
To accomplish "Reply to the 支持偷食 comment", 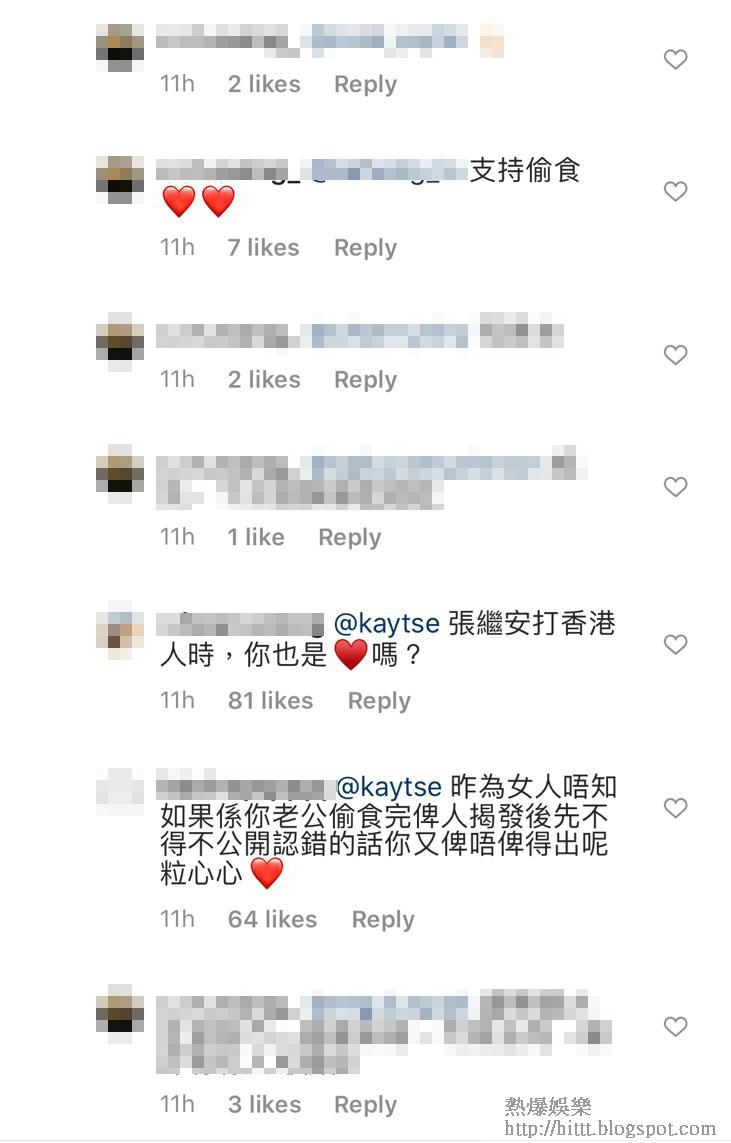I will [x=365, y=248].
